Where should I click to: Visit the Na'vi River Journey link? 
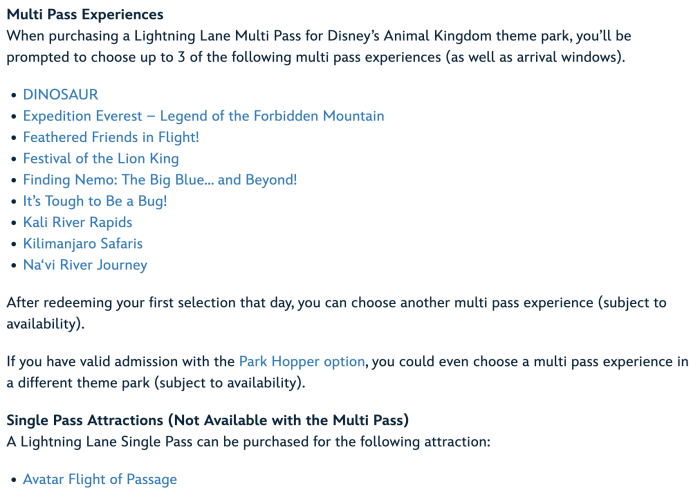tap(85, 265)
